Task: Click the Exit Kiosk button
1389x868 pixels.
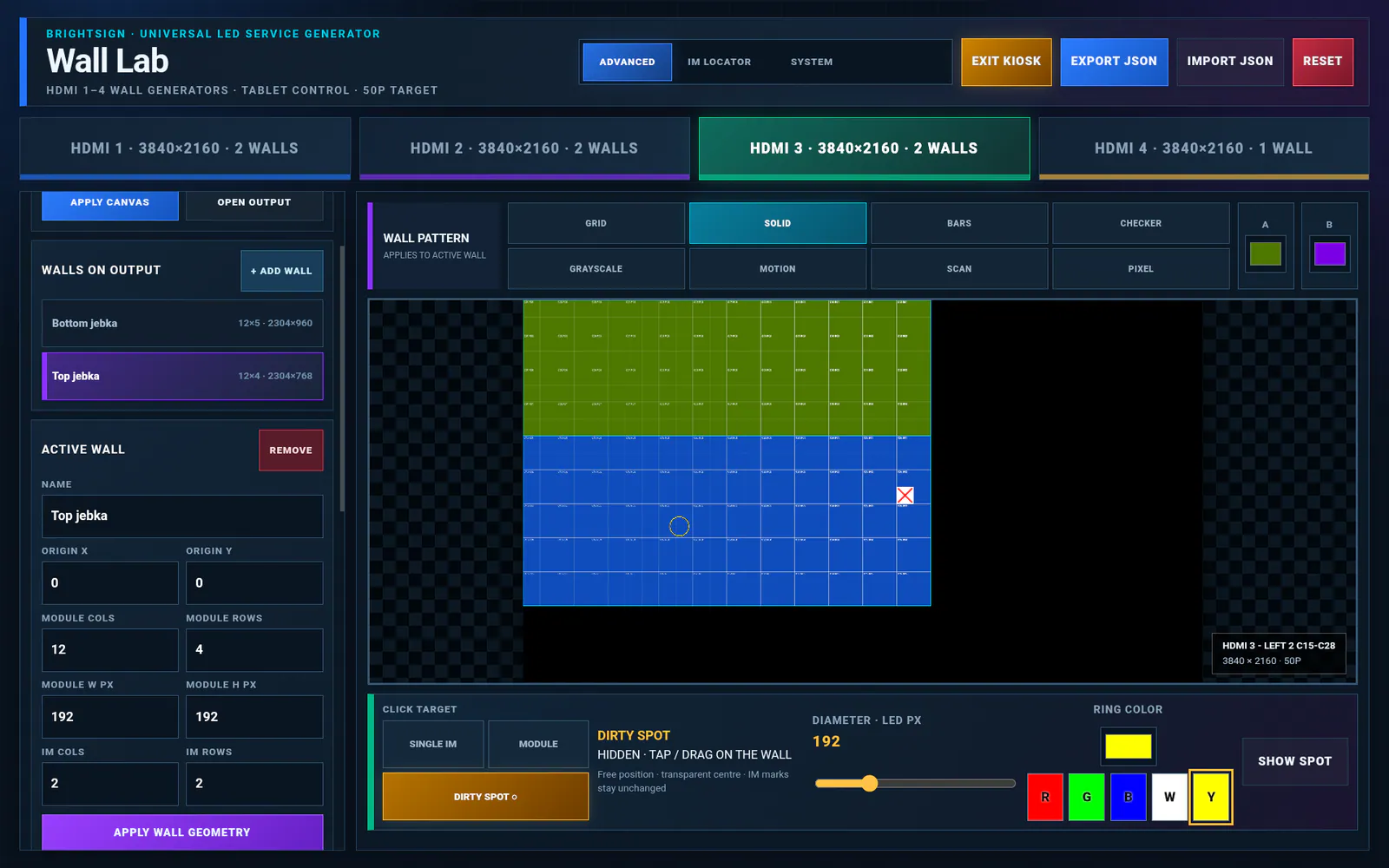Action: [1006, 62]
